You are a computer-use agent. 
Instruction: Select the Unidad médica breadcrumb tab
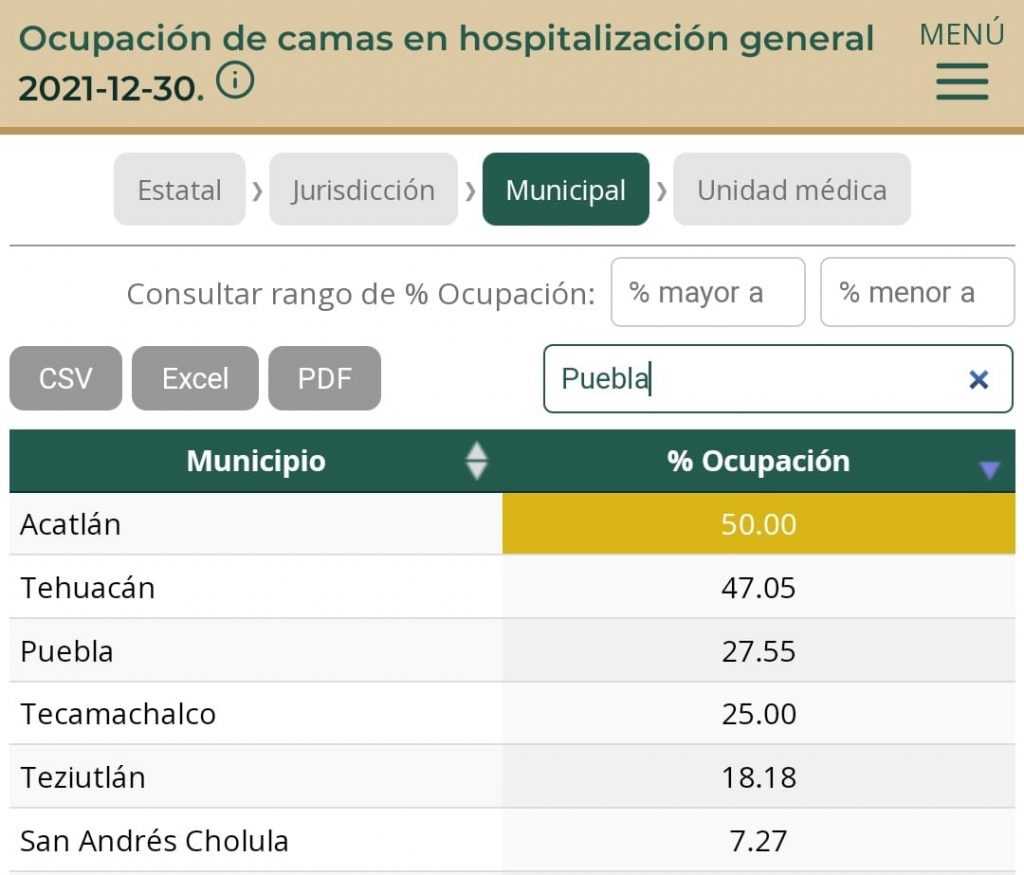(791, 189)
